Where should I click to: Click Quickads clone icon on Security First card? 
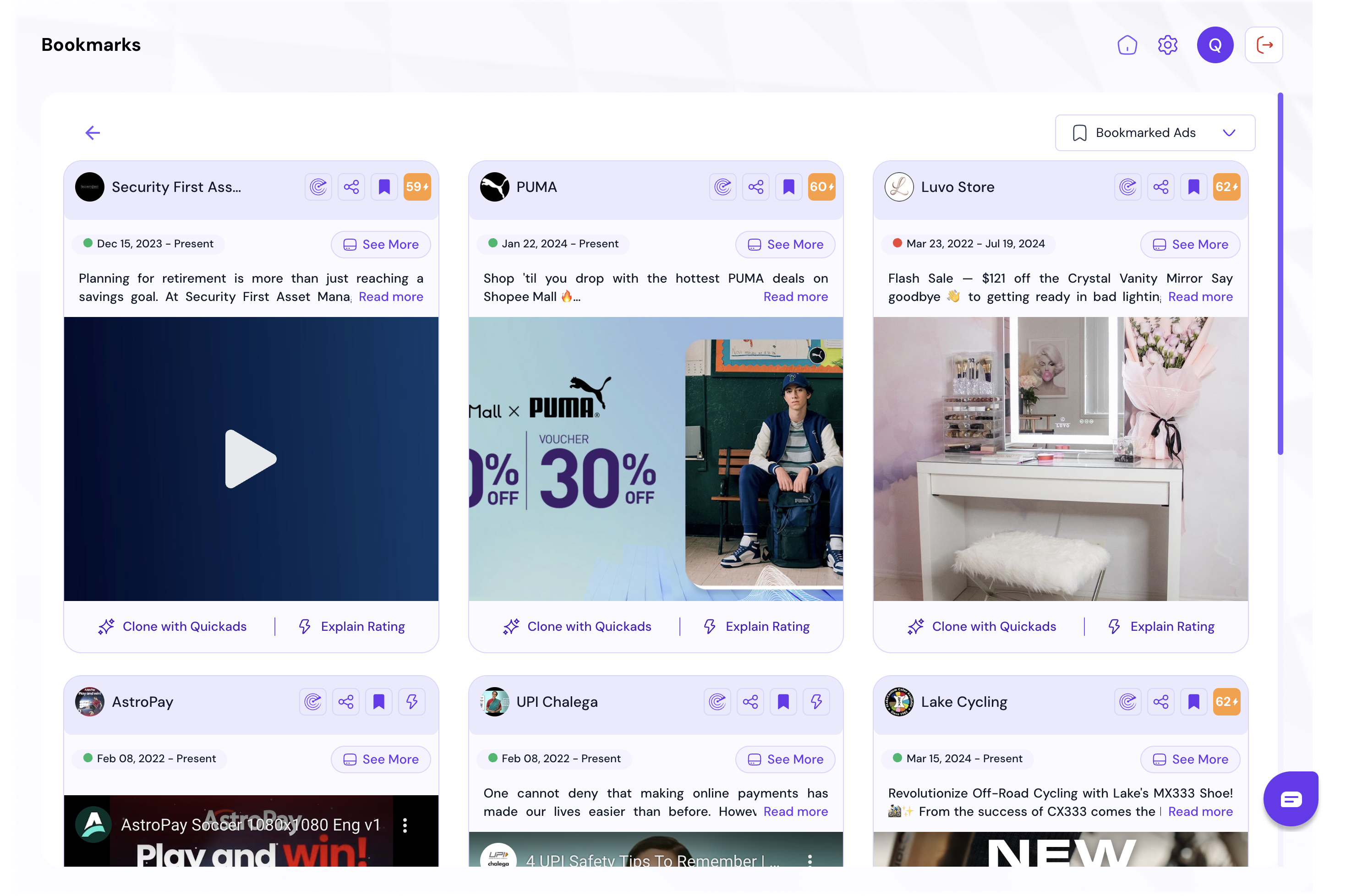coord(318,187)
